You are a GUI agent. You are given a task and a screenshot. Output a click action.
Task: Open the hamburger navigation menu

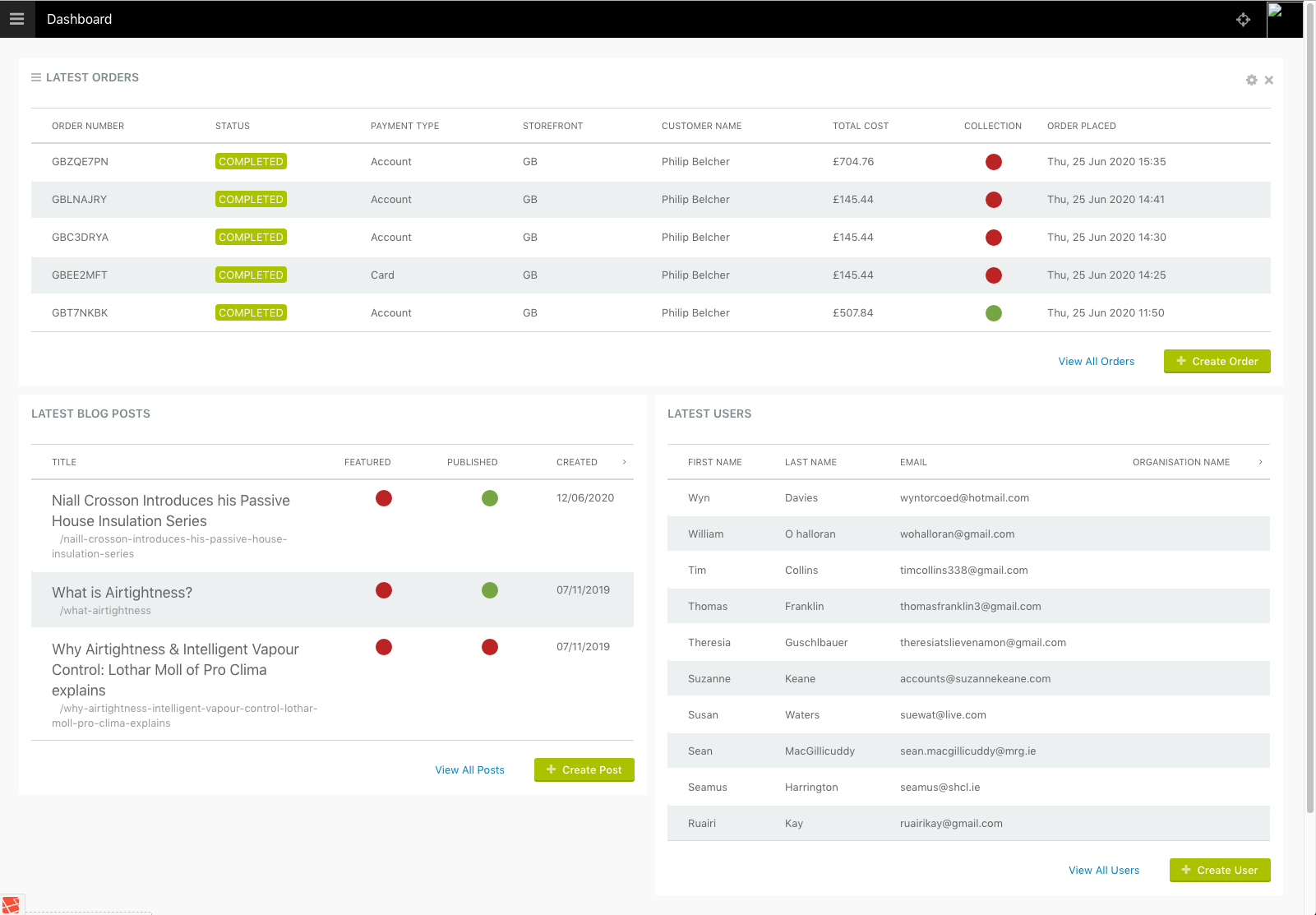(x=16, y=19)
